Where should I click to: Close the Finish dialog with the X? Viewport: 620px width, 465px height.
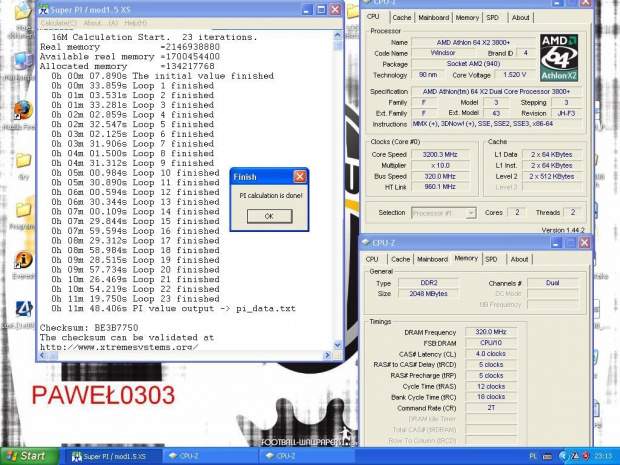(x=300, y=176)
